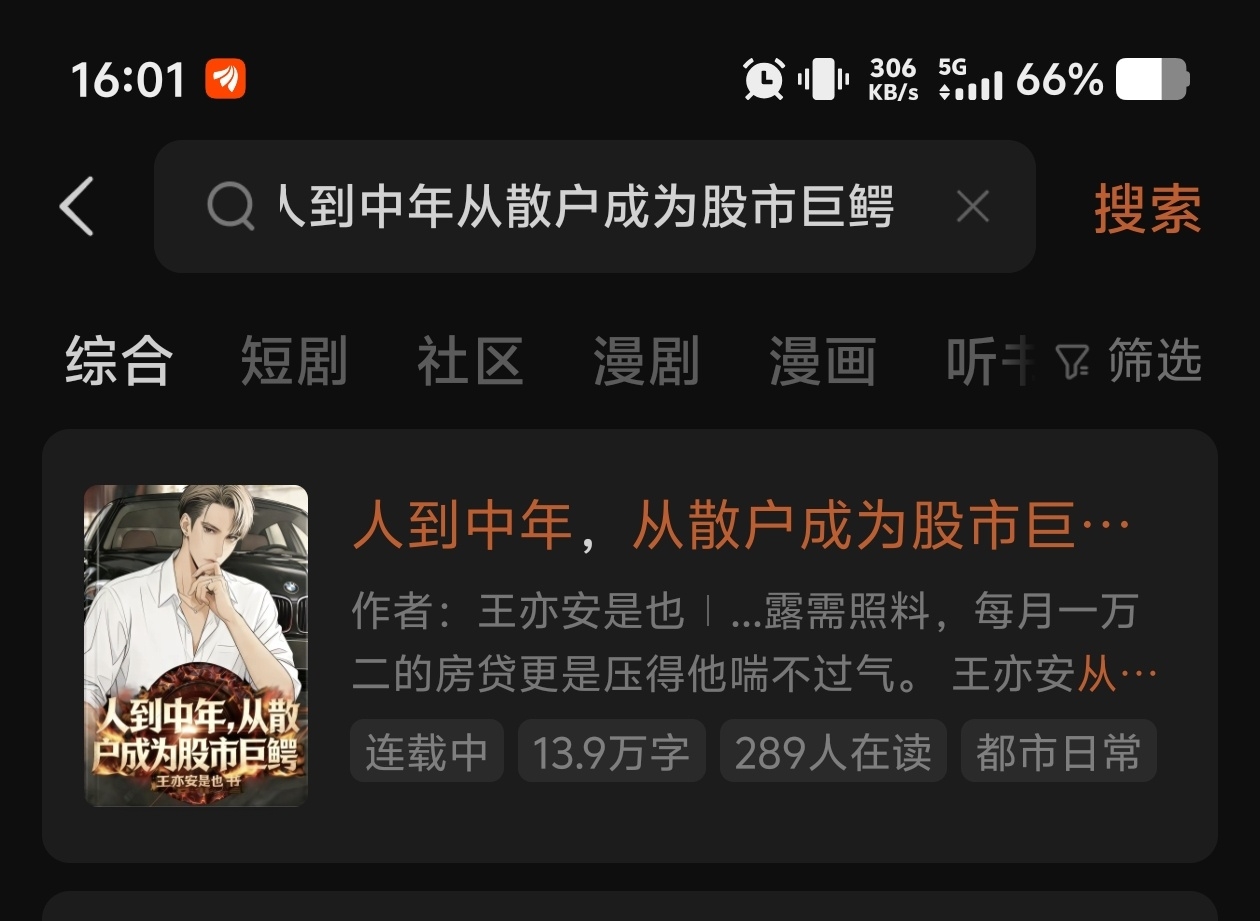This screenshot has width=1260, height=921.
Task: Tap the orange 搜索 button
Action: [1148, 207]
